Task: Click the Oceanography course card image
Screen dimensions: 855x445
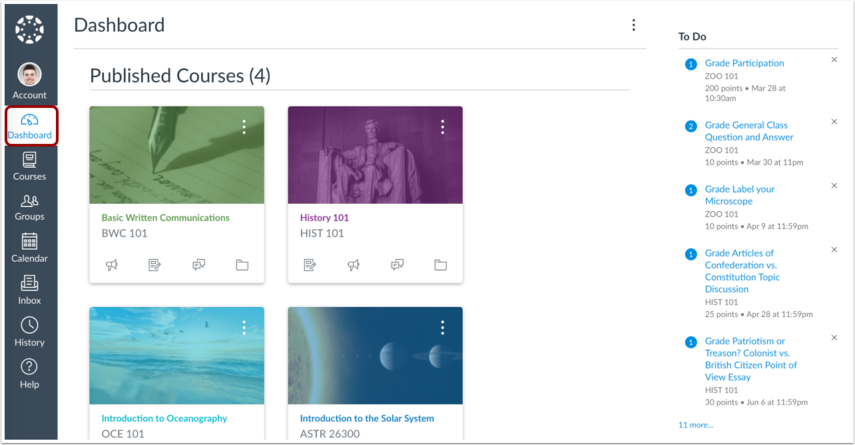Action: (177, 356)
